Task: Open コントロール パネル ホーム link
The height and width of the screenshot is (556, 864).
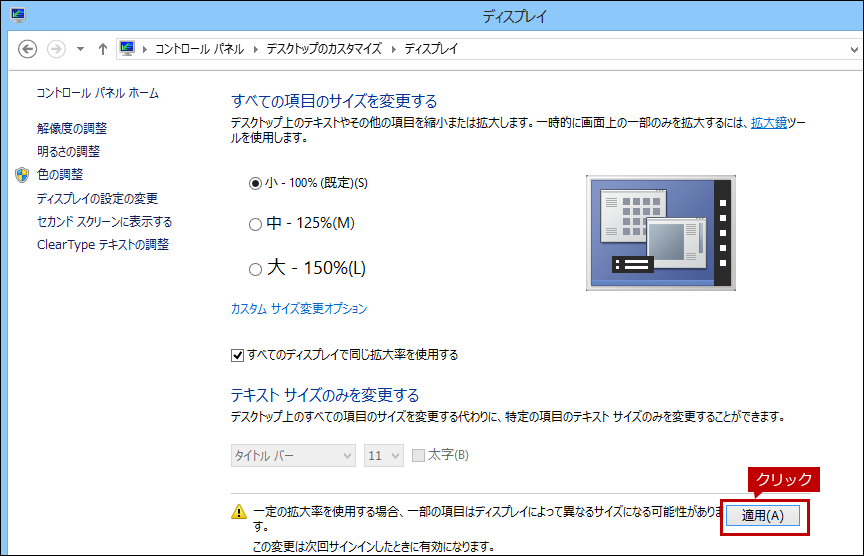Action: click(98, 93)
